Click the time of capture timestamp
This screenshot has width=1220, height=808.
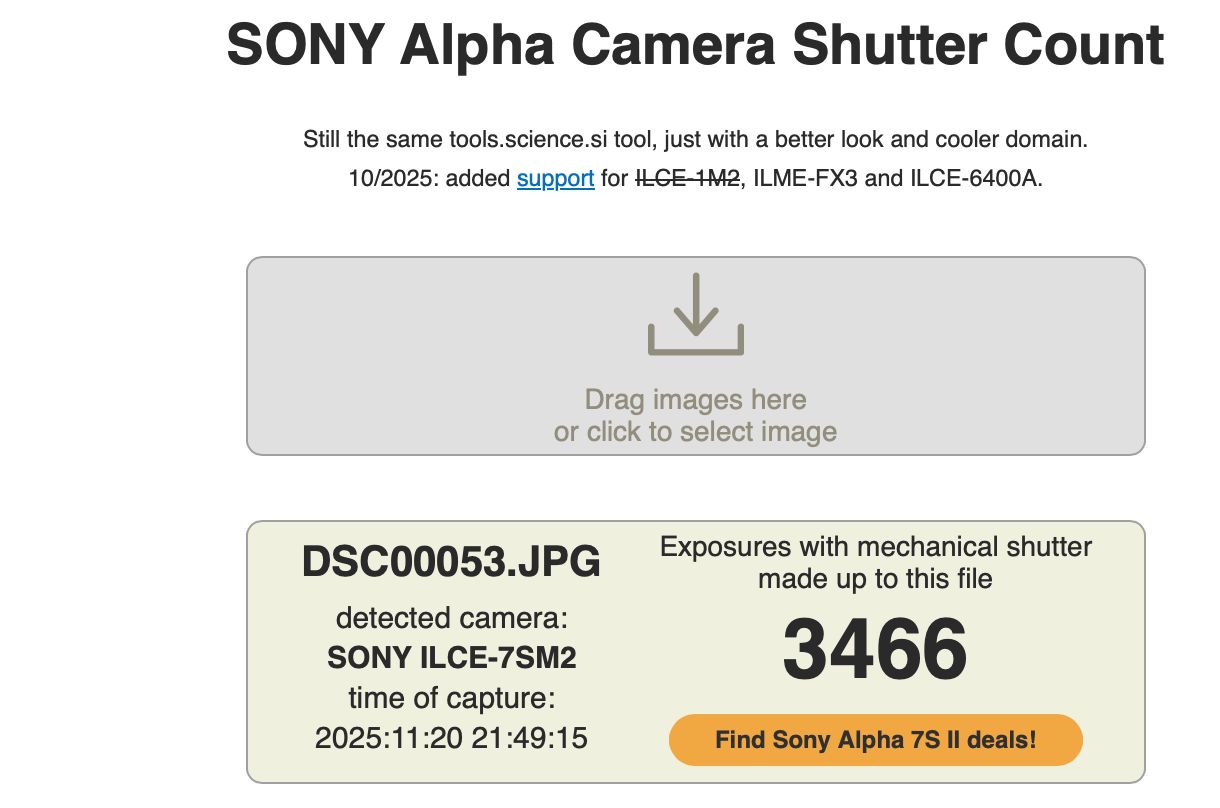coord(454,739)
